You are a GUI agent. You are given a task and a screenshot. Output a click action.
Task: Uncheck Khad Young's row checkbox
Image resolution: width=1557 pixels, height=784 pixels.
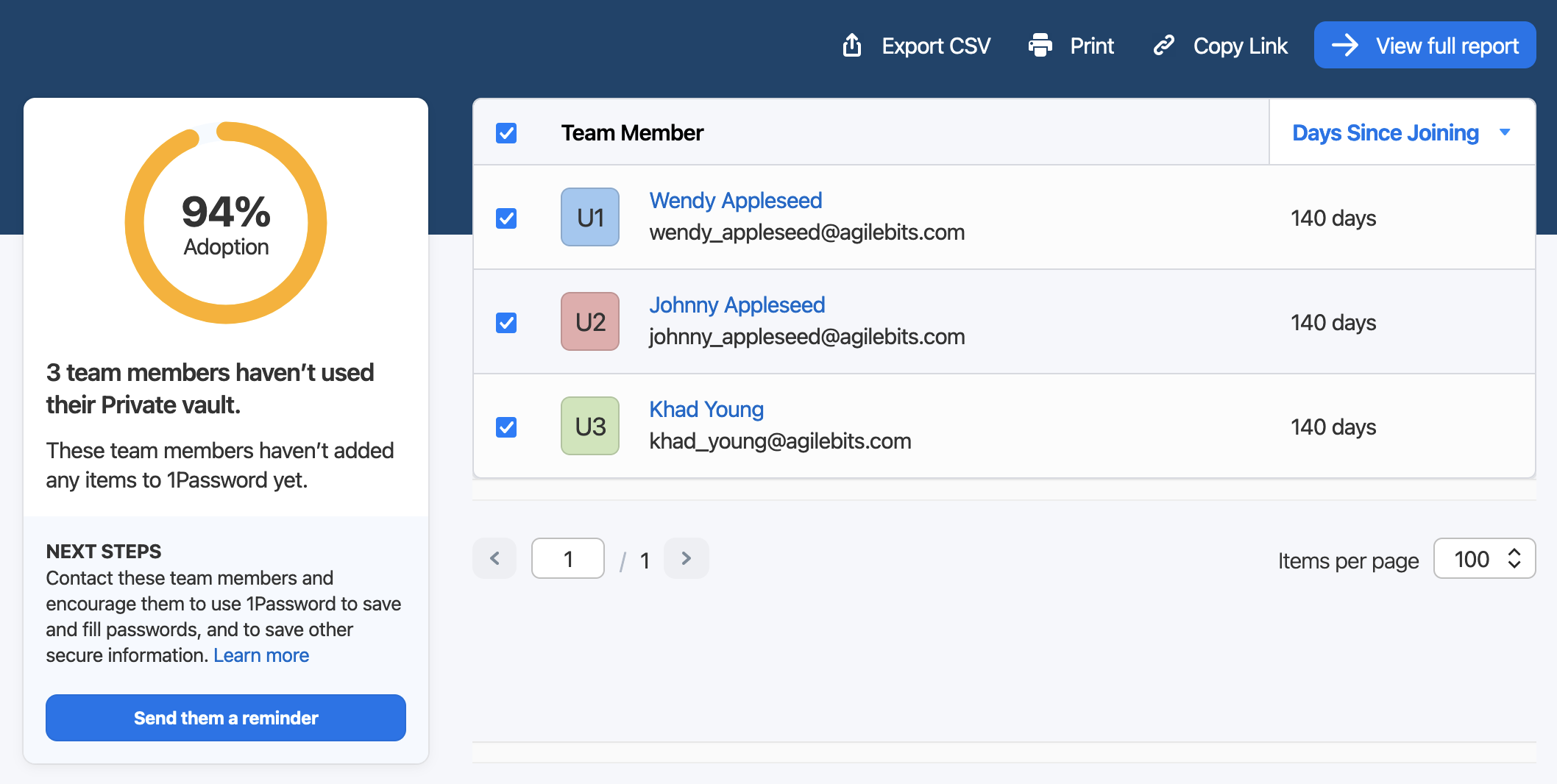tap(506, 427)
